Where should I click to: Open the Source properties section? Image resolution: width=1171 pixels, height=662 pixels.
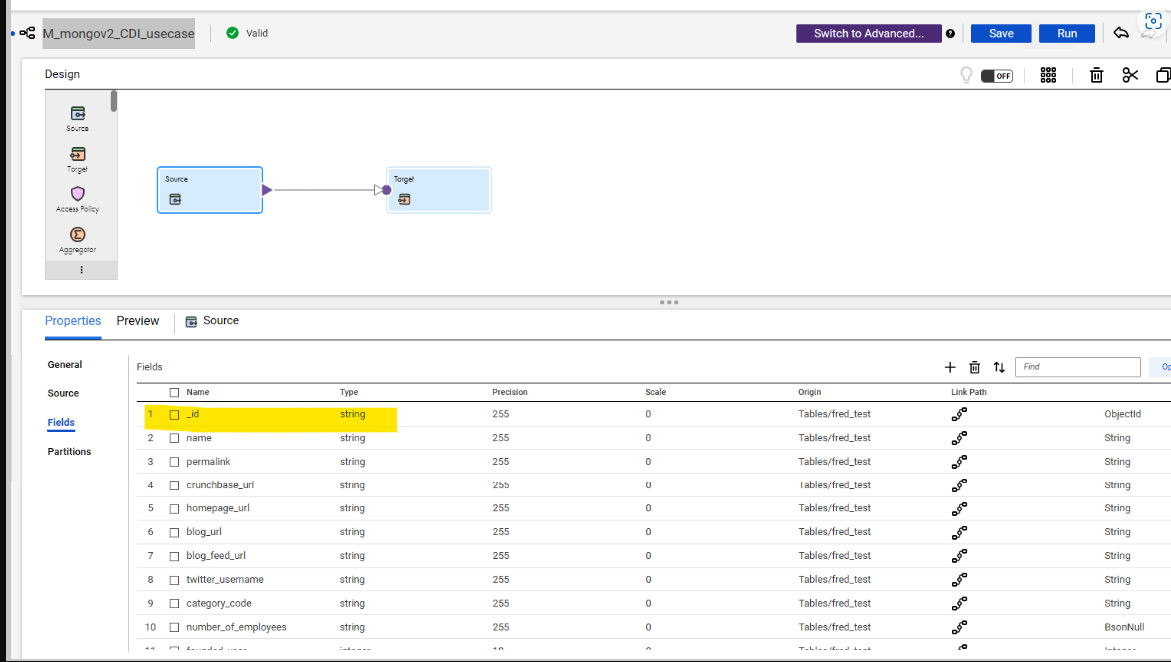tap(63, 393)
